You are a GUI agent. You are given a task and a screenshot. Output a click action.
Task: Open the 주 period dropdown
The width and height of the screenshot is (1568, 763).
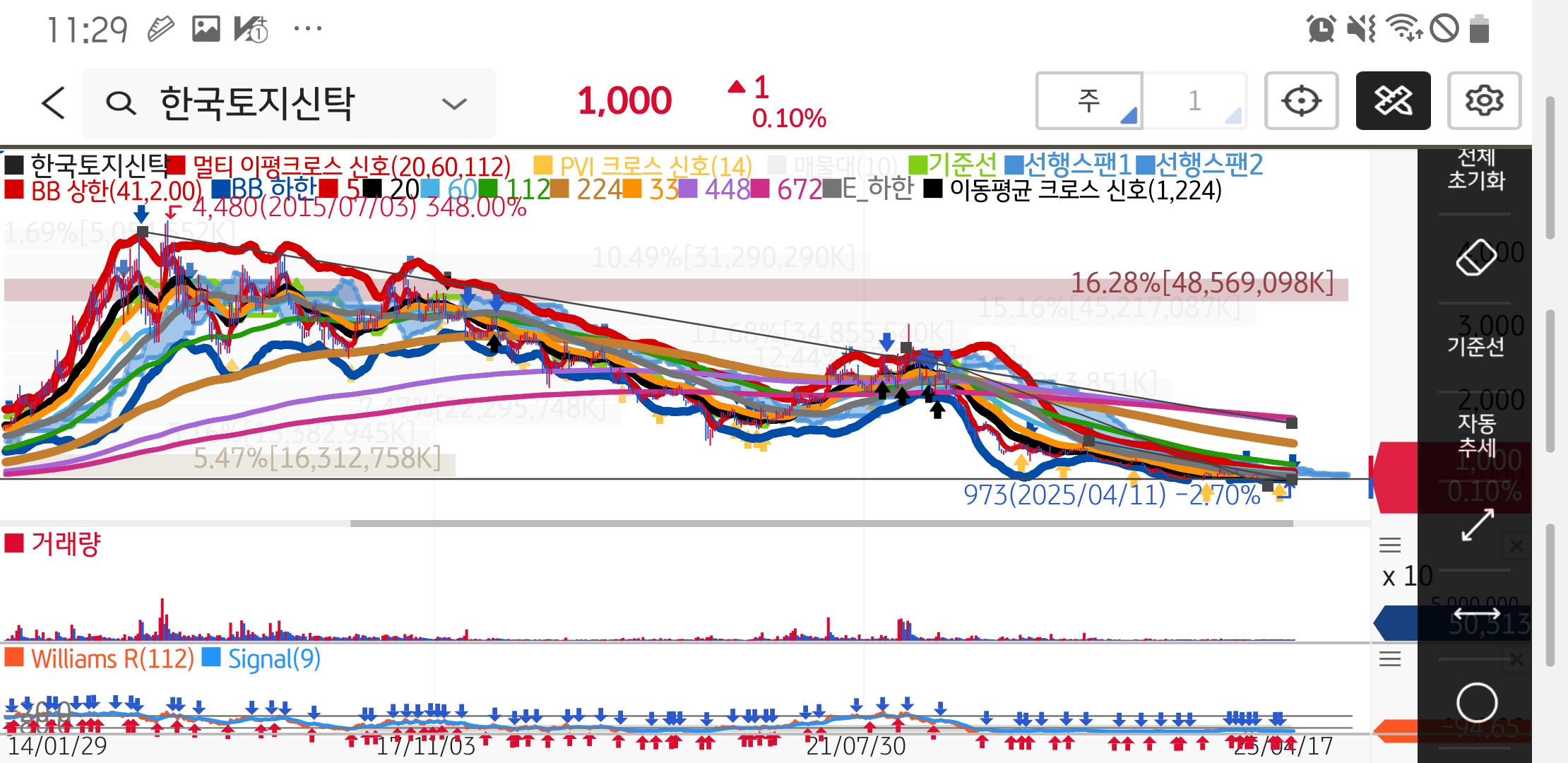[1088, 100]
